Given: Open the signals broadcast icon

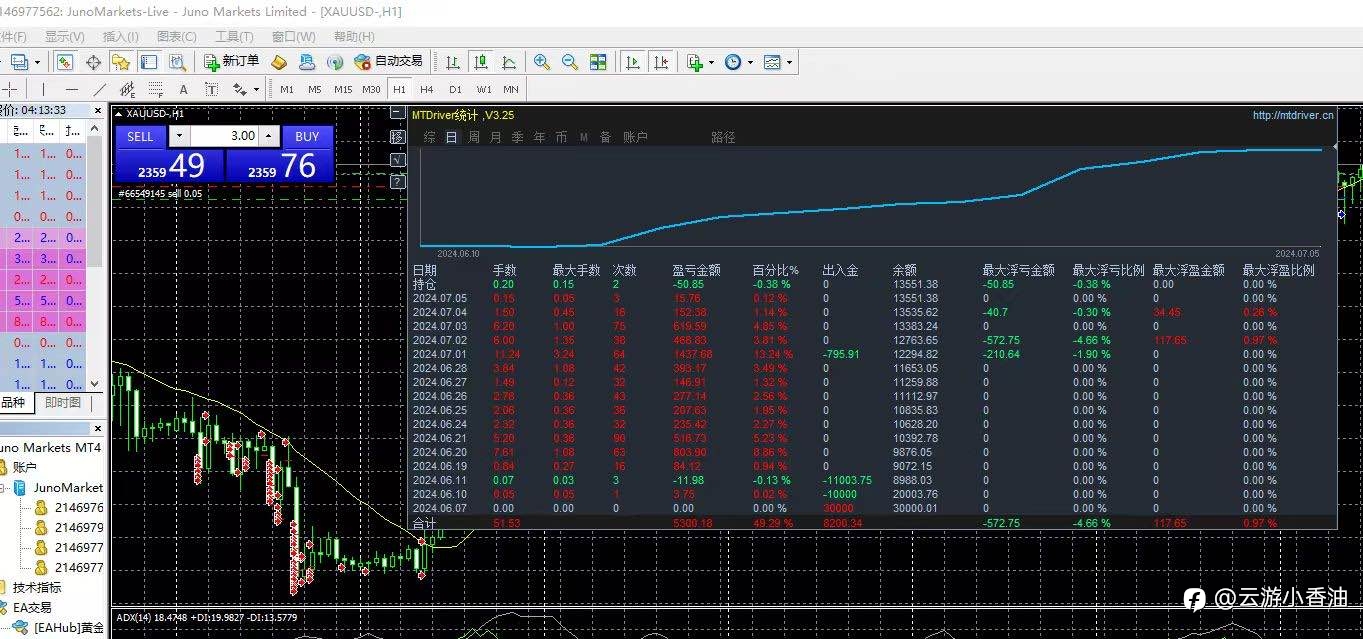Looking at the screenshot, I should click(x=335, y=62).
